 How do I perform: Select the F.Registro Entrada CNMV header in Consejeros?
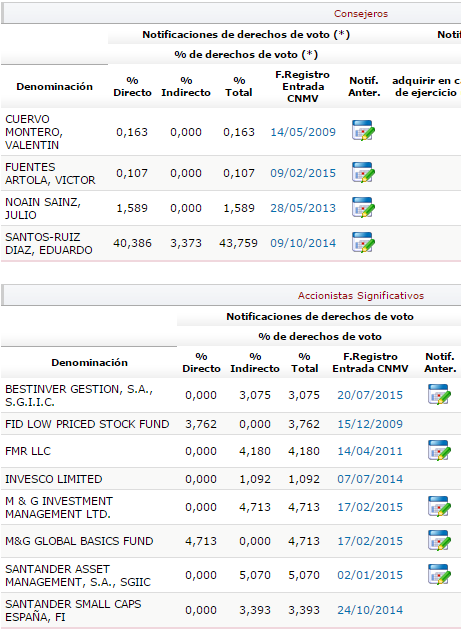pyautogui.click(x=303, y=87)
